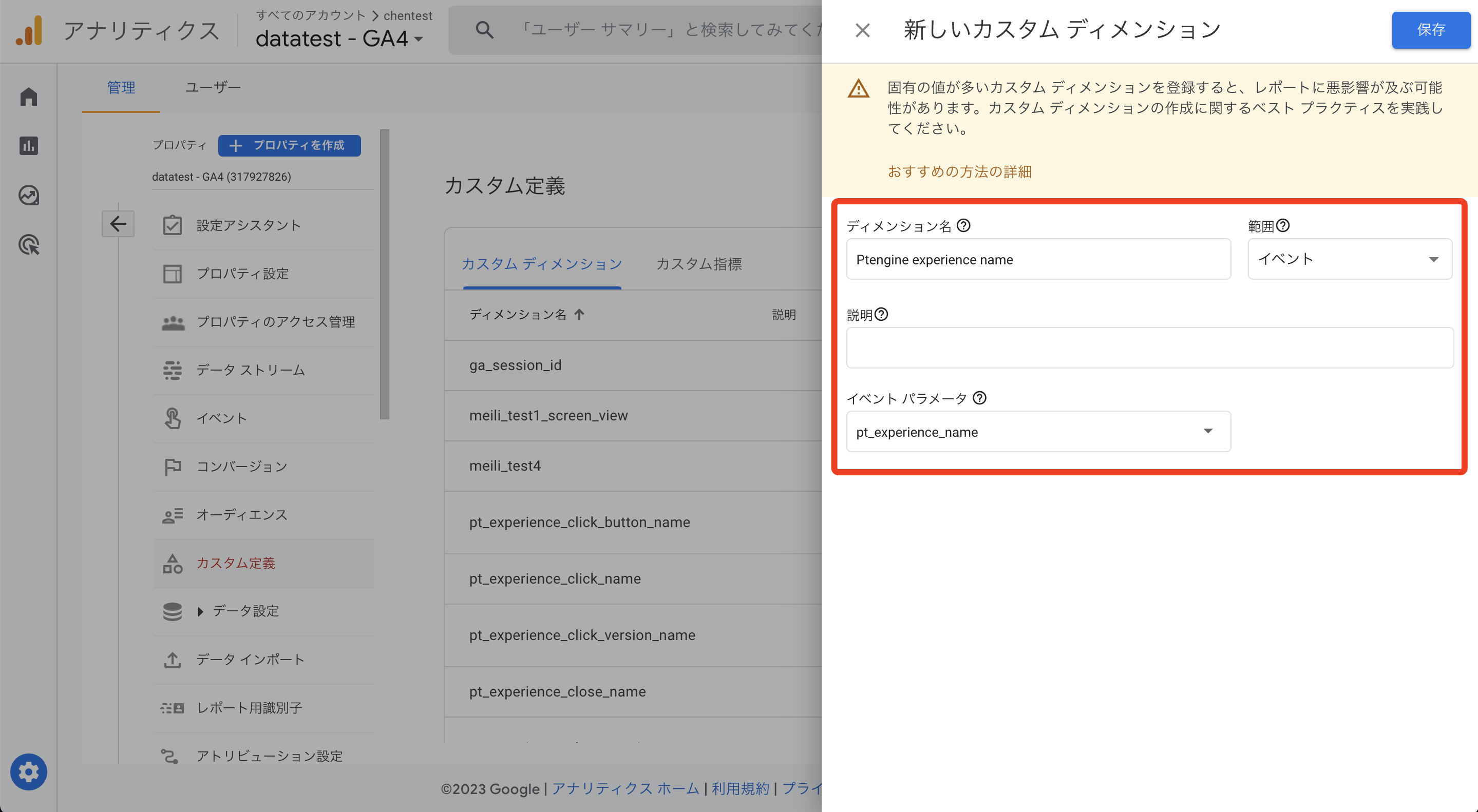Close the new custom dimension panel
The image size is (1478, 812).
[x=862, y=30]
